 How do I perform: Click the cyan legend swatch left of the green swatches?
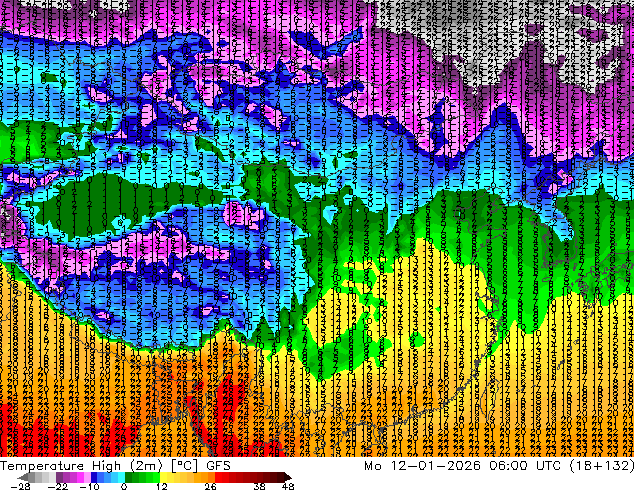tap(121, 477)
